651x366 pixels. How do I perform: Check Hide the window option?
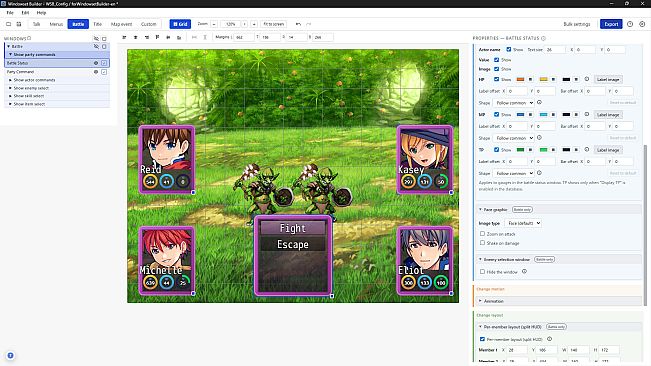pos(482,271)
